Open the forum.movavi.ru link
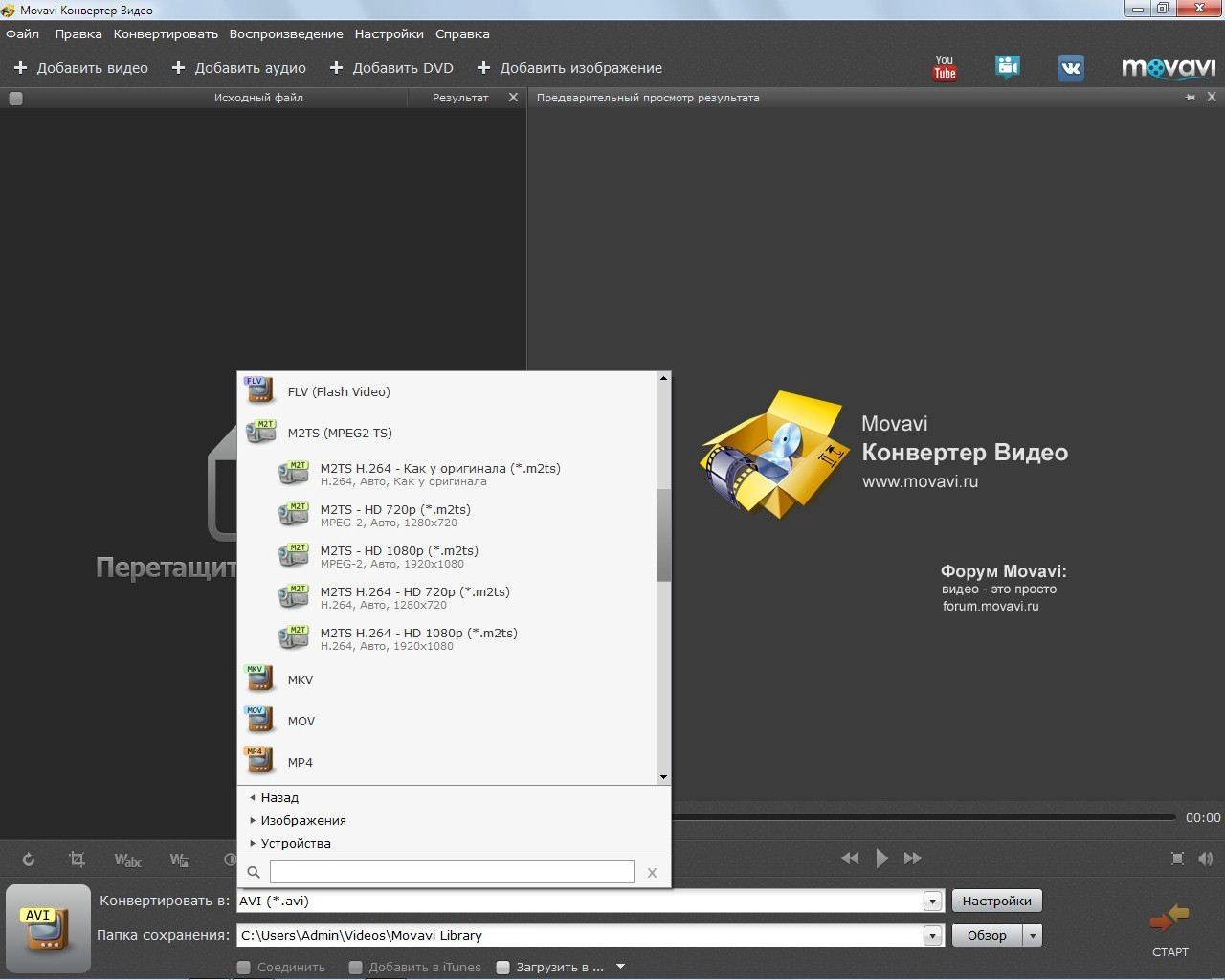This screenshot has width=1225, height=980. tap(990, 606)
